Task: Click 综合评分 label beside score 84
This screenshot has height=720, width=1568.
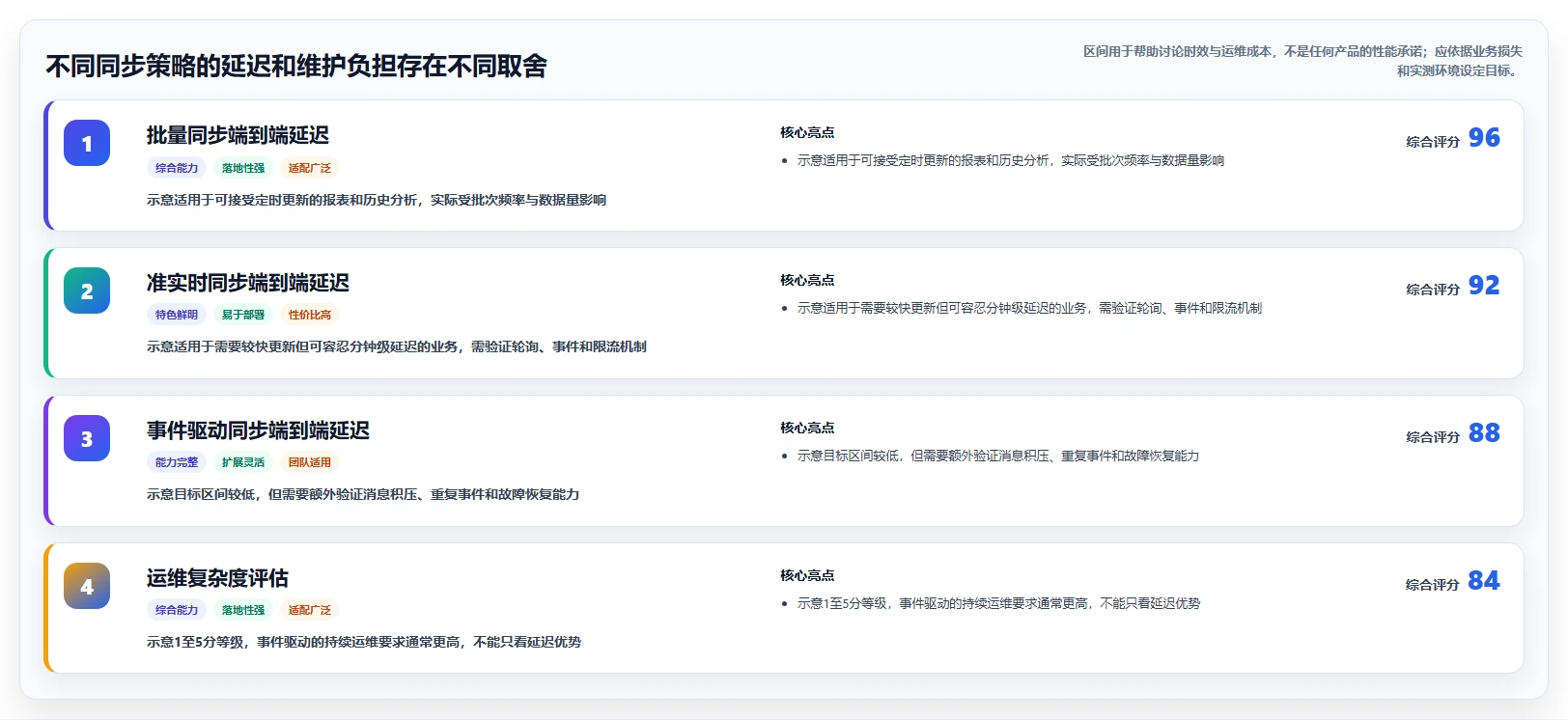Action: coord(1433,585)
